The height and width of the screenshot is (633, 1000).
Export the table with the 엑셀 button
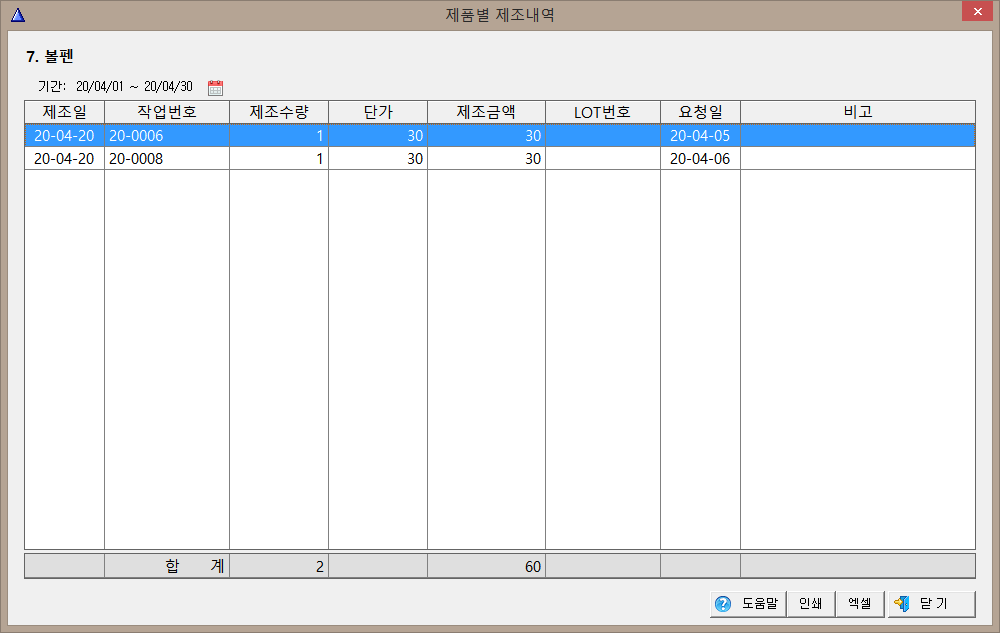(x=860, y=604)
